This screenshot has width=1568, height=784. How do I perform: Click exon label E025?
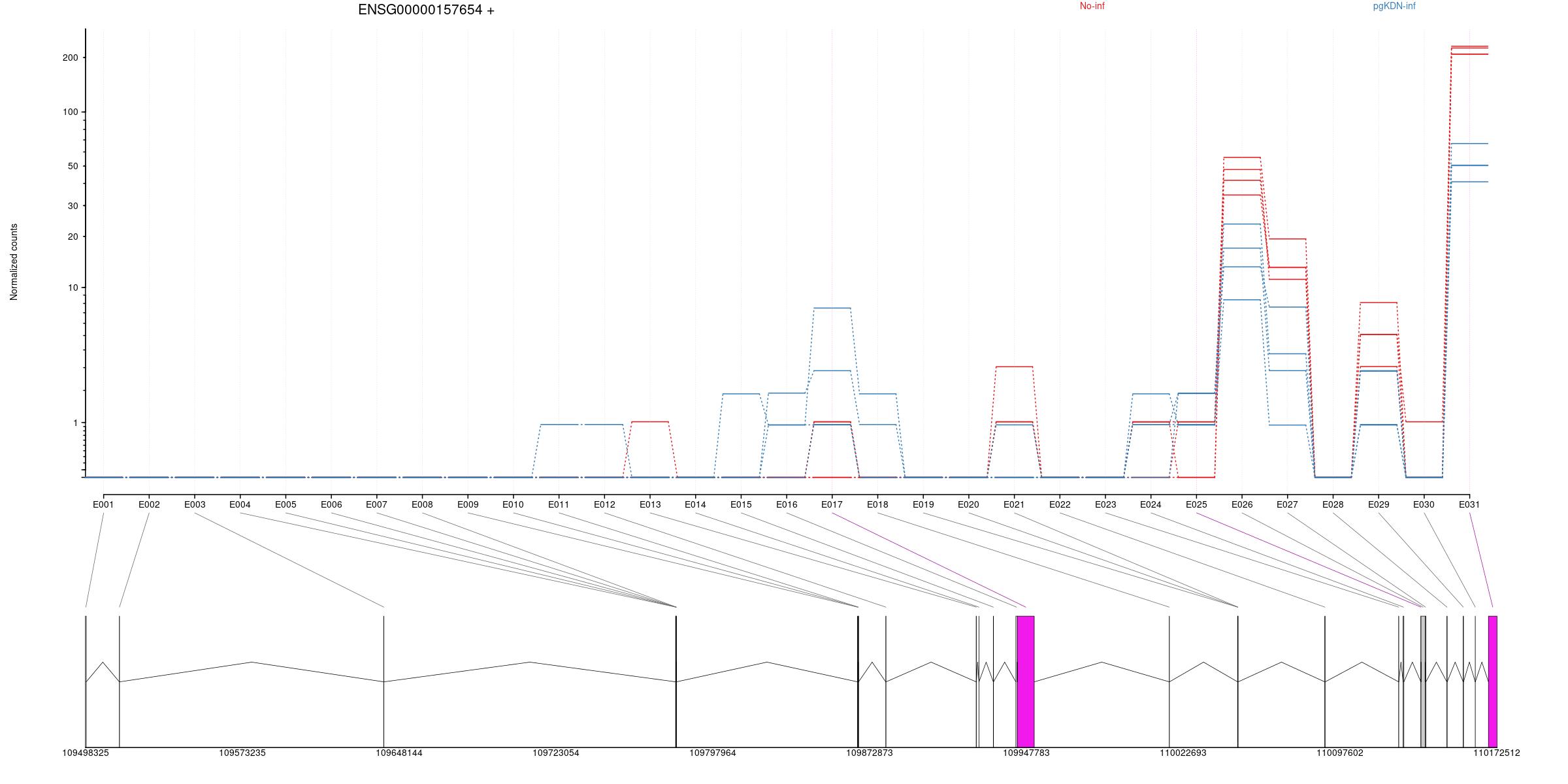click(1196, 504)
